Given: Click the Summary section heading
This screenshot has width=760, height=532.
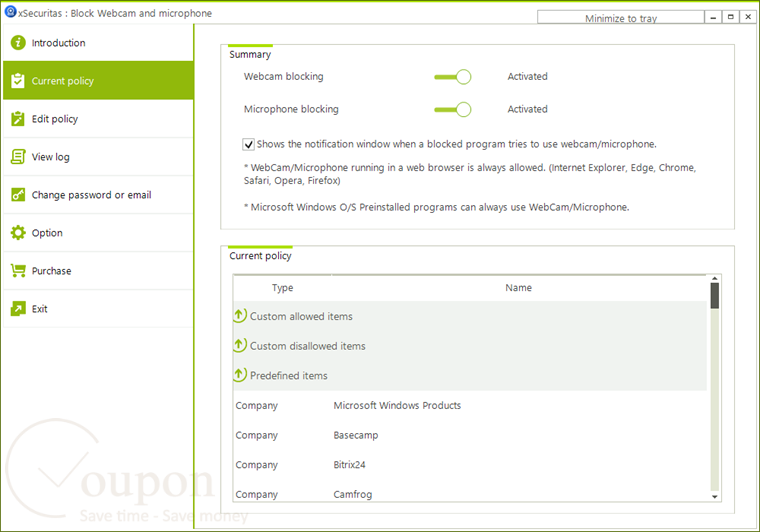Looking at the screenshot, I should coord(250,54).
